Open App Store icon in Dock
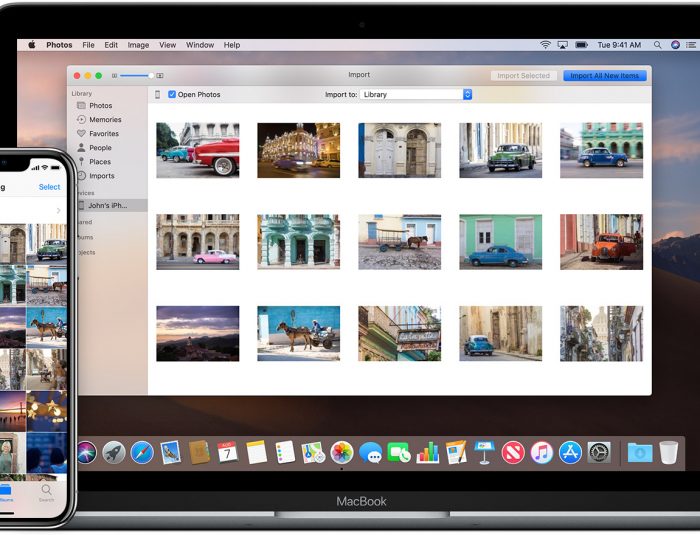 [x=570, y=452]
